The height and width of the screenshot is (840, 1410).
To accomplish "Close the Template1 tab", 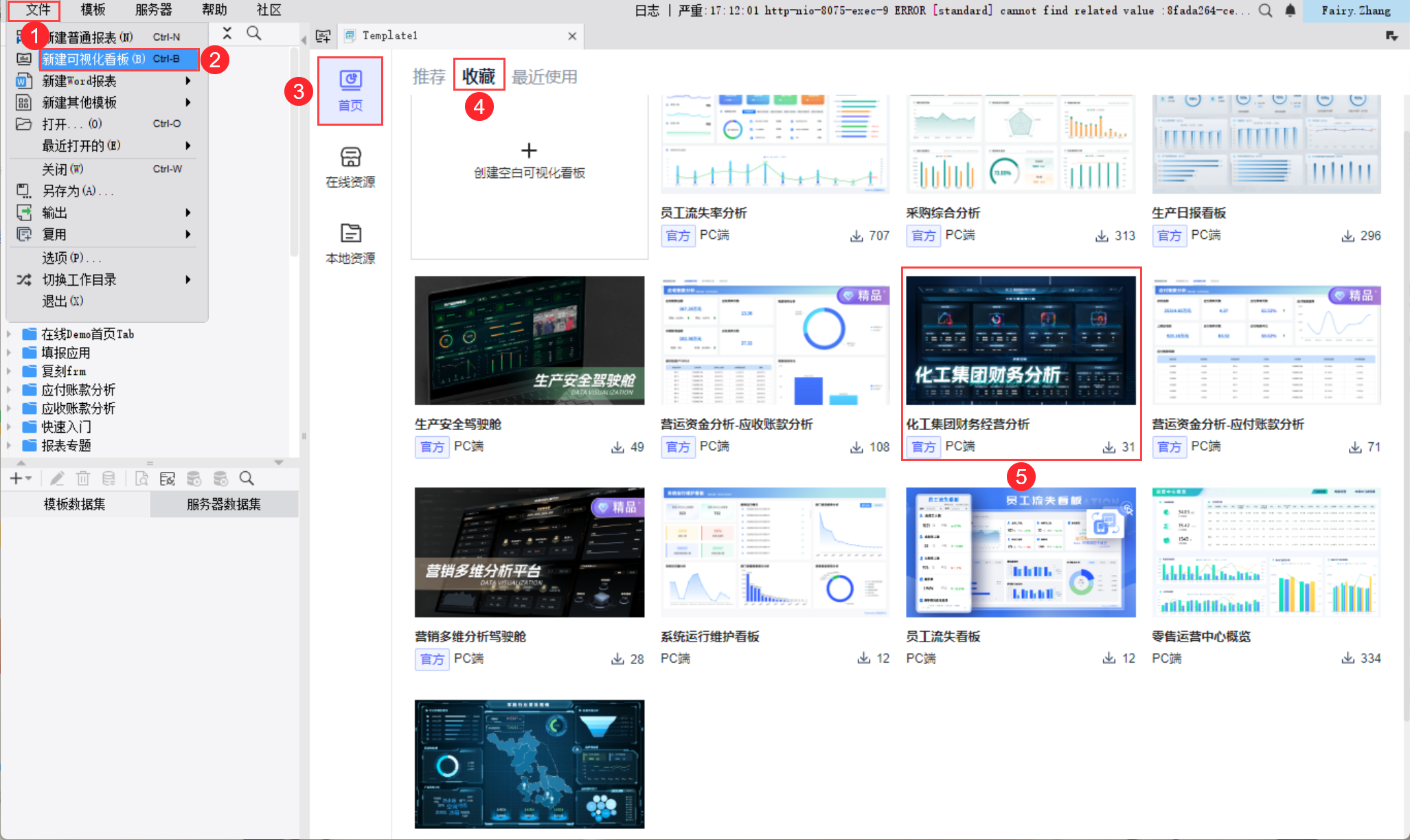I will tap(572, 36).
